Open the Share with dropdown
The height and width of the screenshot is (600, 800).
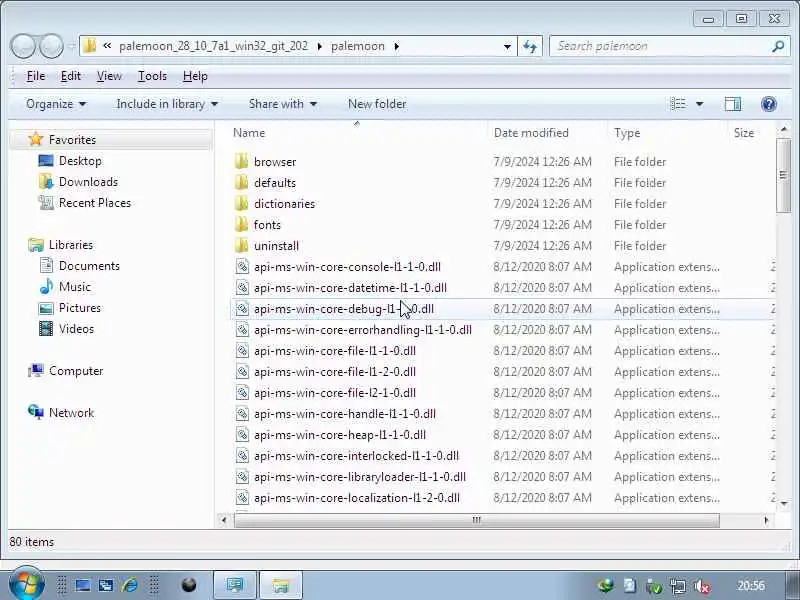[283, 104]
